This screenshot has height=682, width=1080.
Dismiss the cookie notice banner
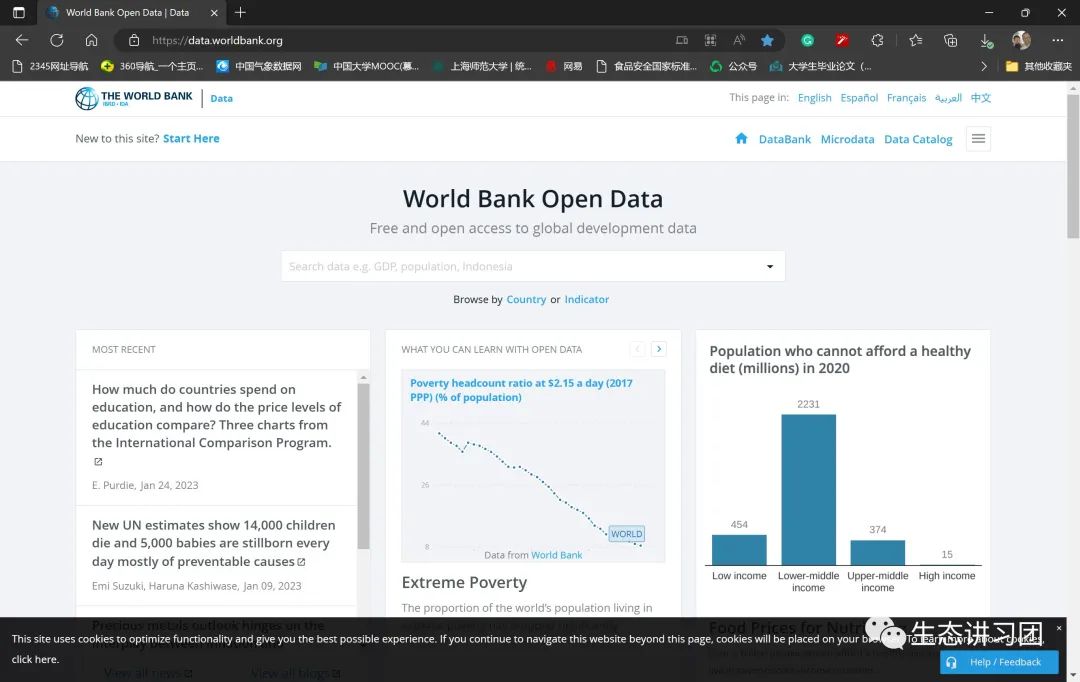click(x=1059, y=628)
